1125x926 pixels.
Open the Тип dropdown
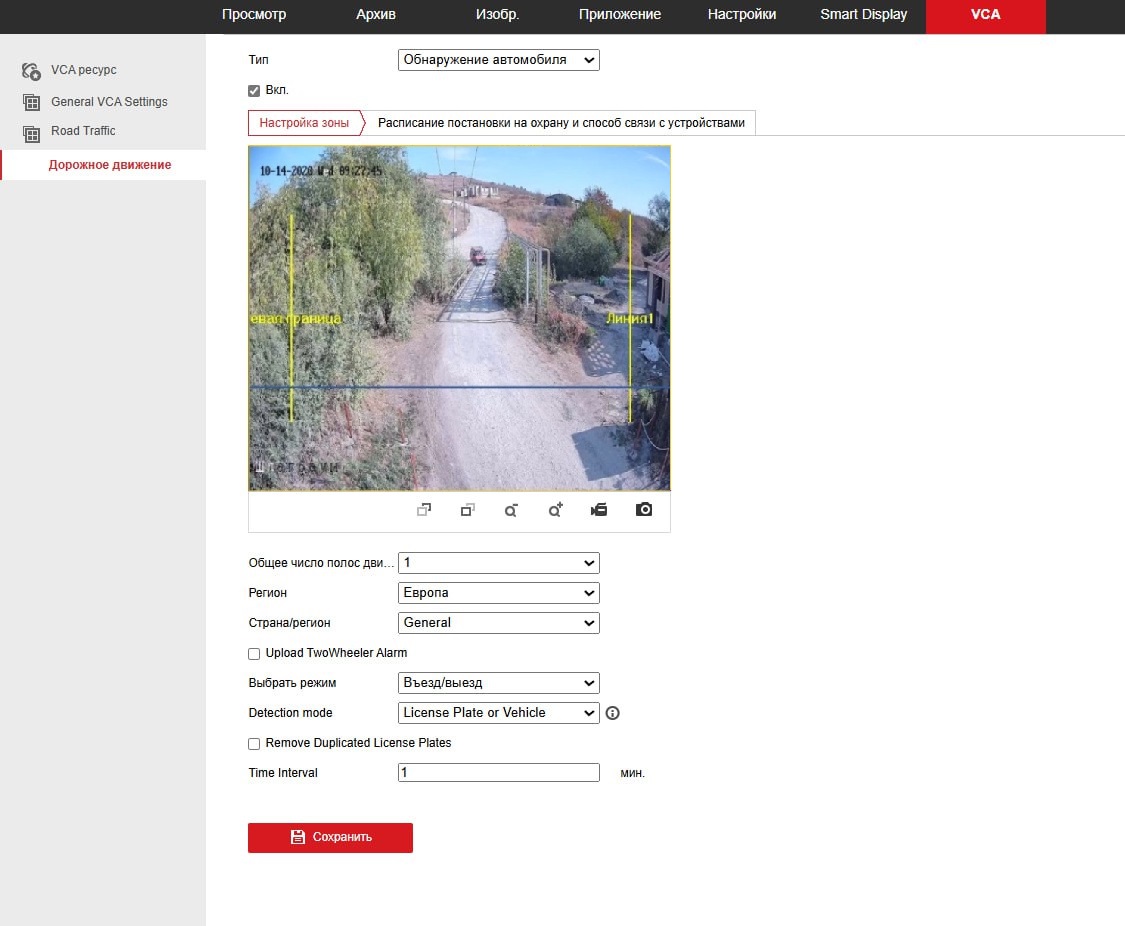tap(498, 60)
